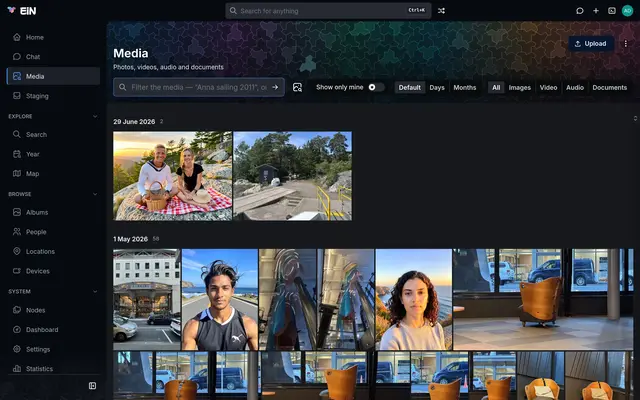Viewport: 640px width, 400px height.
Task: Submit the media filter arrow
Action: point(275,87)
